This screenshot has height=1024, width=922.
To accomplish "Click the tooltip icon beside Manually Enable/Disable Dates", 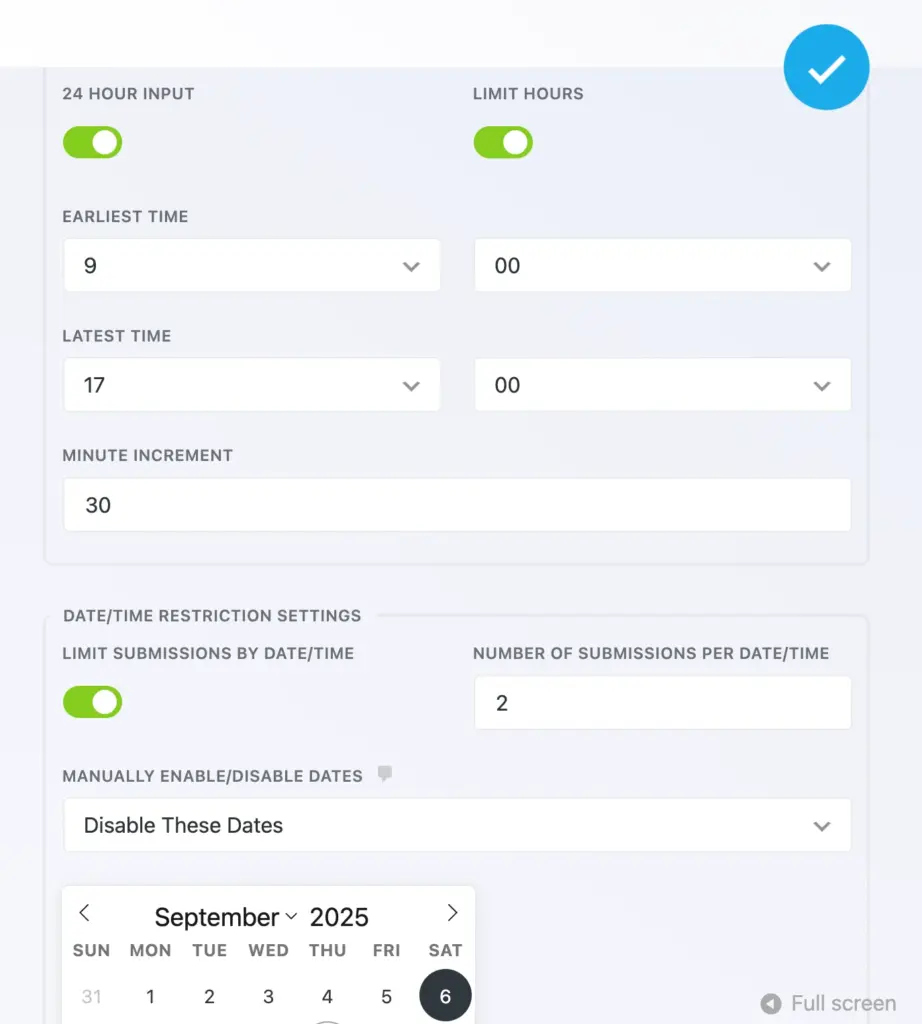I will tap(385, 774).
